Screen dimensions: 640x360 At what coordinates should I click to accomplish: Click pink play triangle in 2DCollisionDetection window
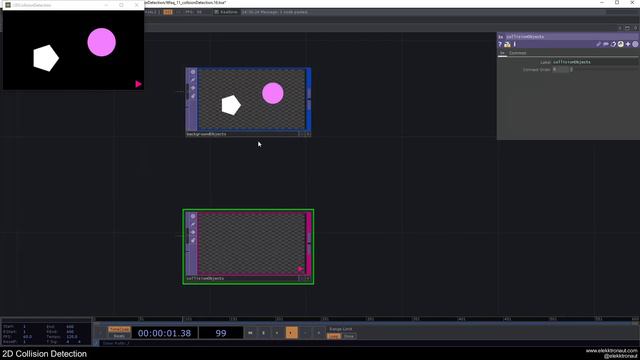138,84
